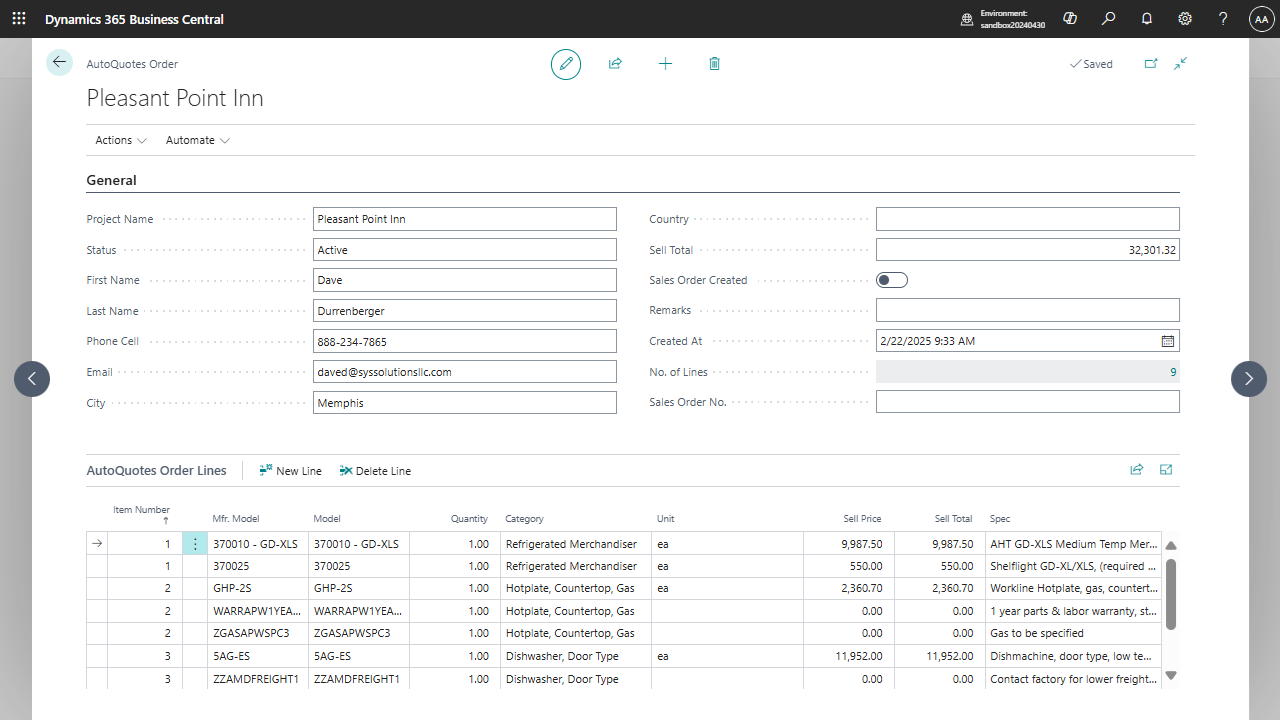Click the Sell Price column header
Image resolution: width=1280 pixels, height=720 pixels.
pos(862,519)
